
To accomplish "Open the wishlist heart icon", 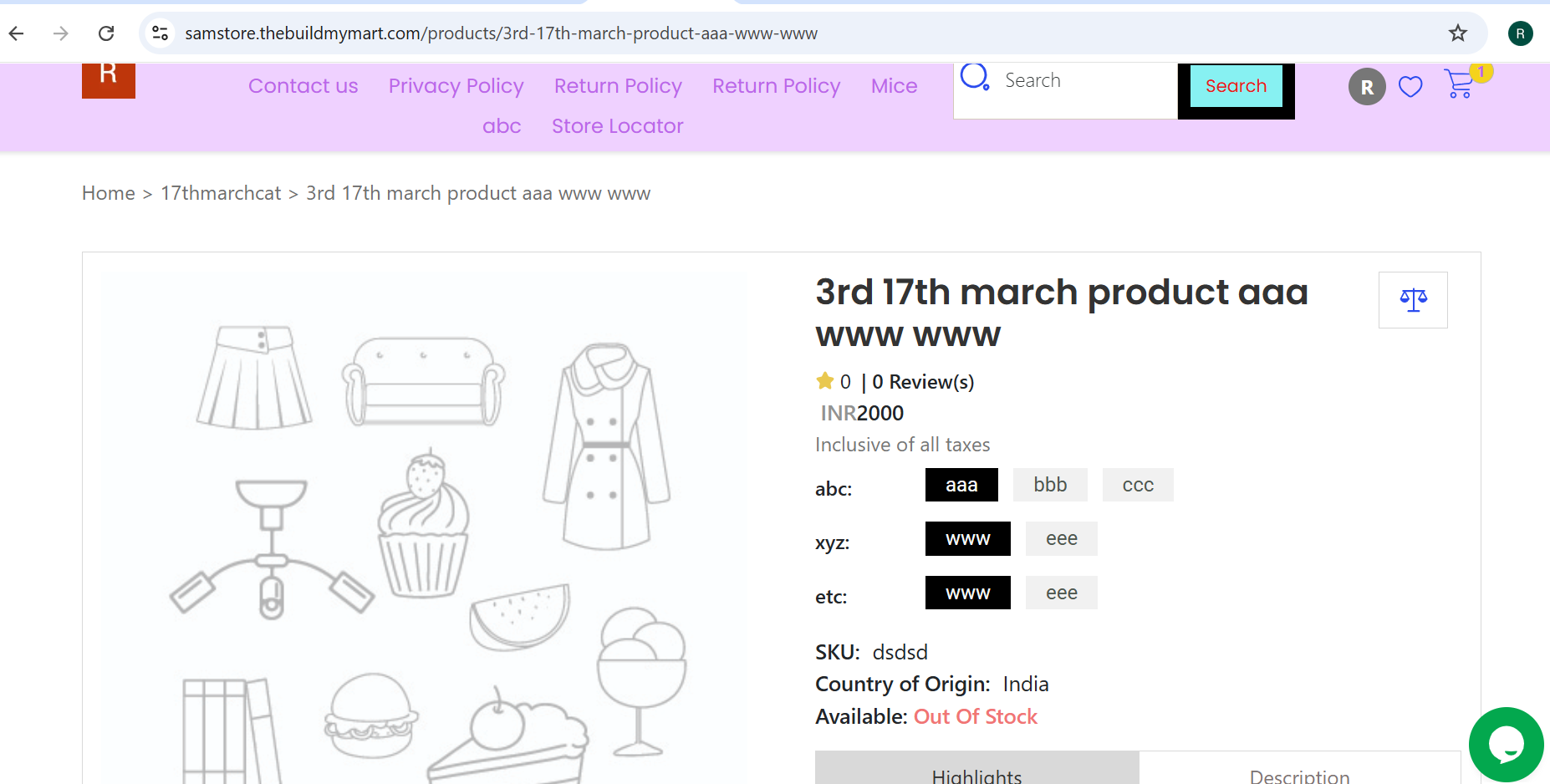I will pyautogui.click(x=1410, y=86).
